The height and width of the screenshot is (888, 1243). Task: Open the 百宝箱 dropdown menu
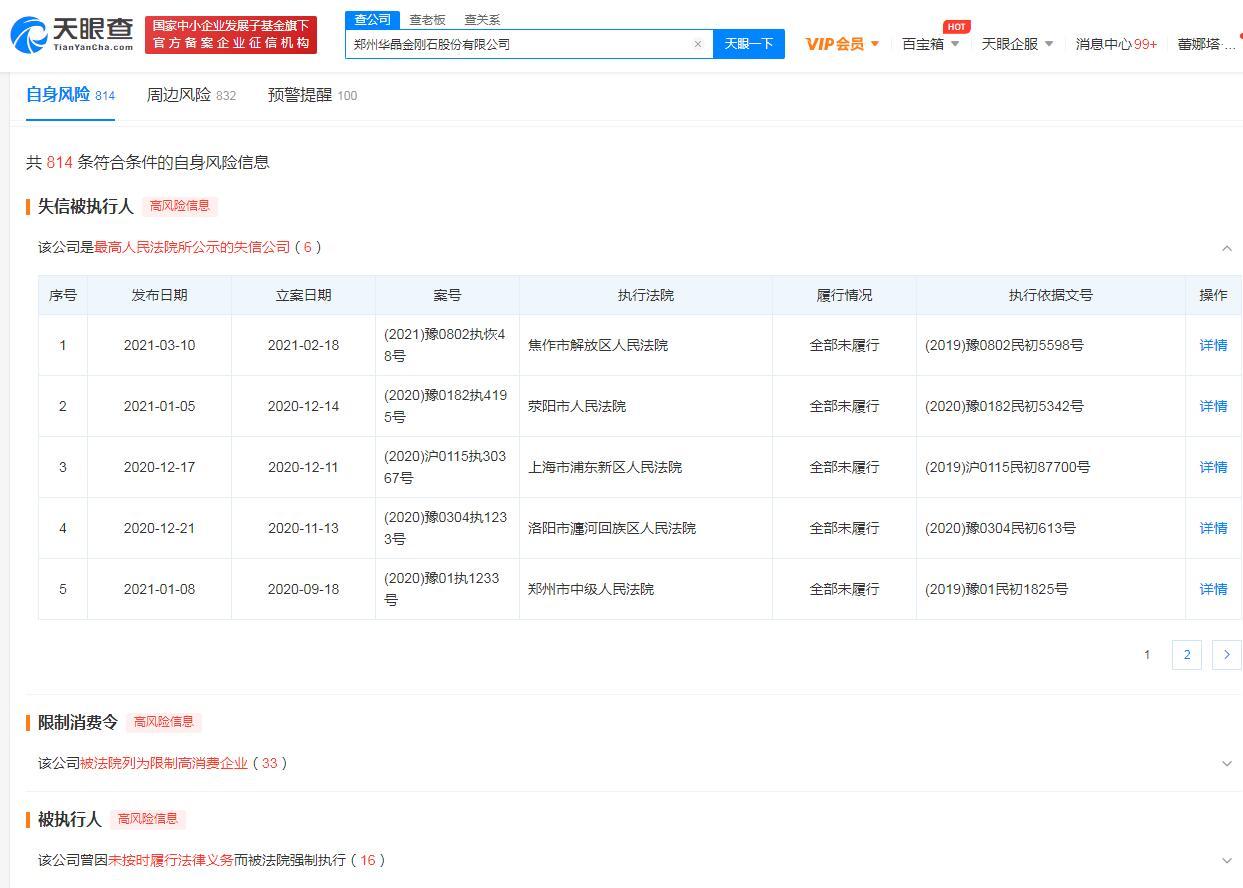pyautogui.click(x=931, y=44)
